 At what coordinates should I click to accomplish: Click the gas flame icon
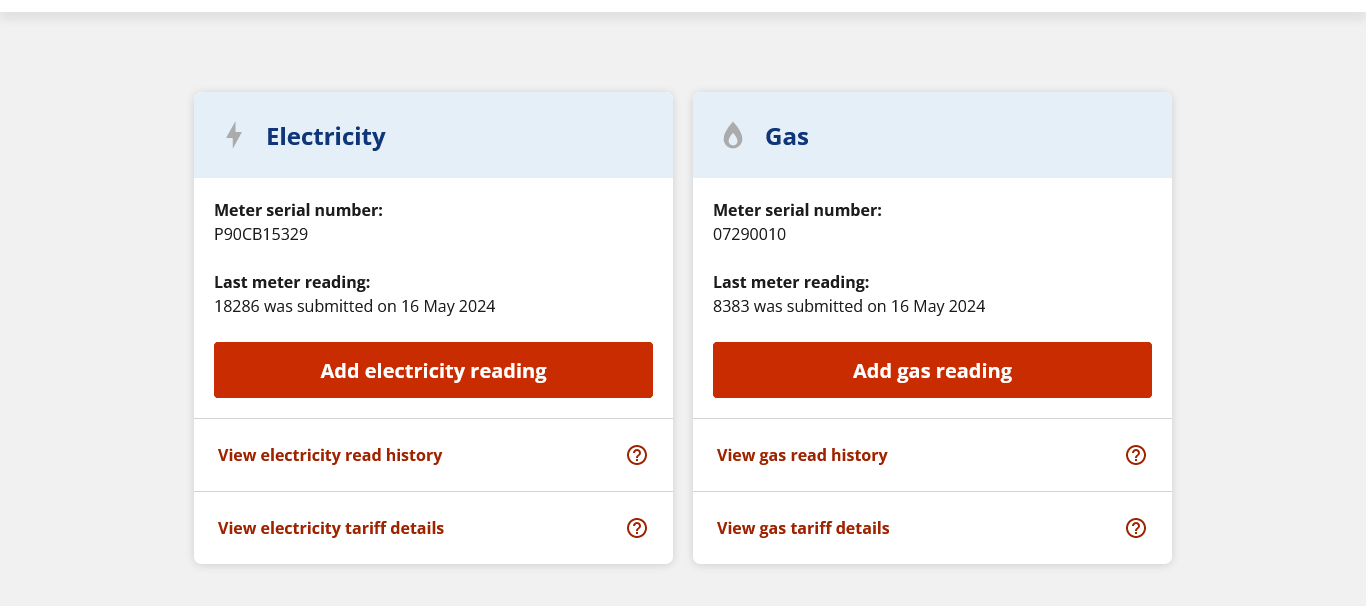733,136
